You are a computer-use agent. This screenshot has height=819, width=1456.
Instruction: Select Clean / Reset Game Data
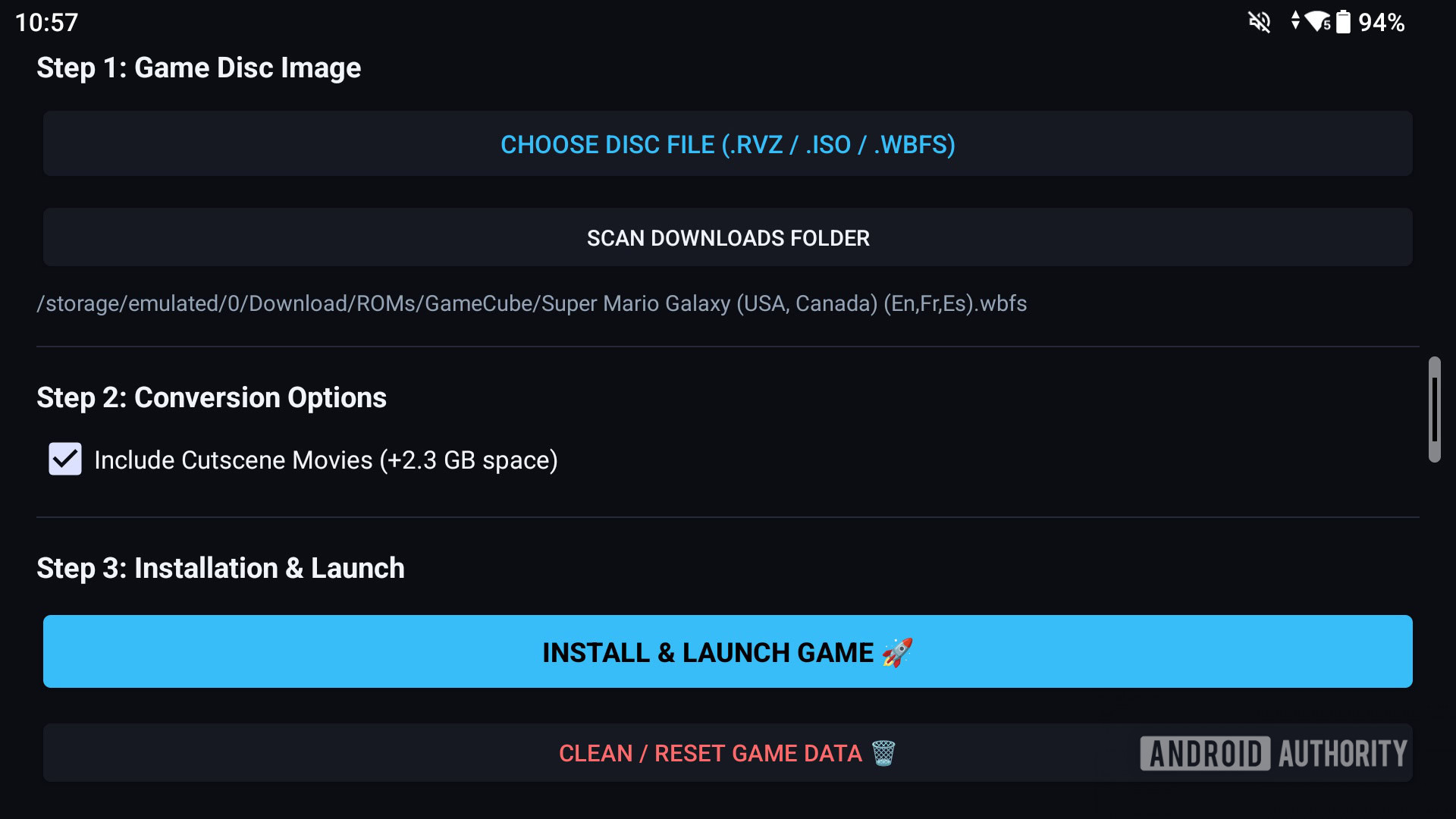(x=727, y=753)
